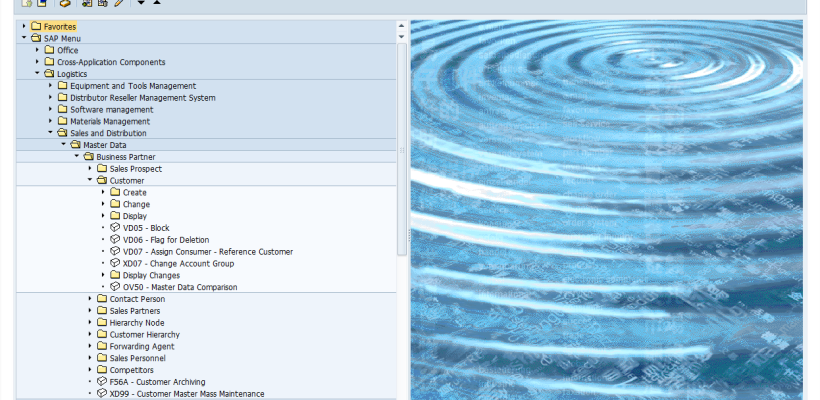Select the 'Display Changes' label
The height and width of the screenshot is (400, 820).
[151, 276]
